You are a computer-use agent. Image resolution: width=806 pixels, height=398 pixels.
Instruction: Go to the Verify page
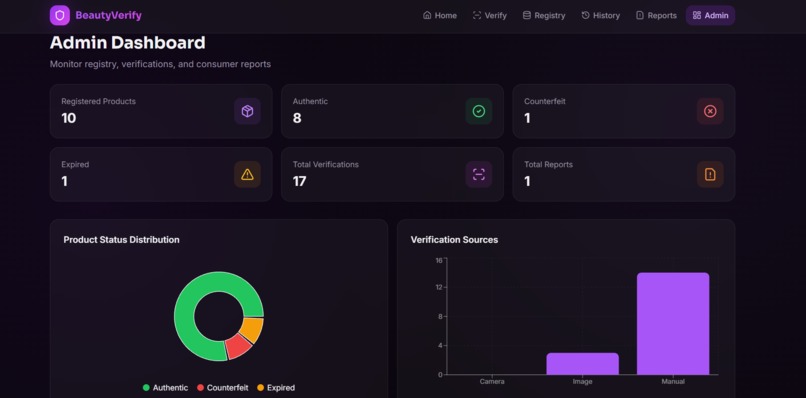(x=489, y=15)
